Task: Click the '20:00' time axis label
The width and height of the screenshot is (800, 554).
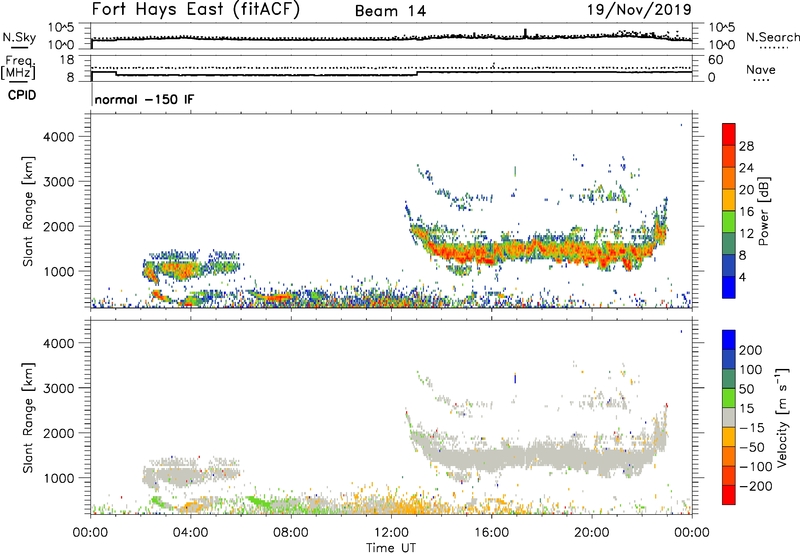Action: tap(592, 533)
